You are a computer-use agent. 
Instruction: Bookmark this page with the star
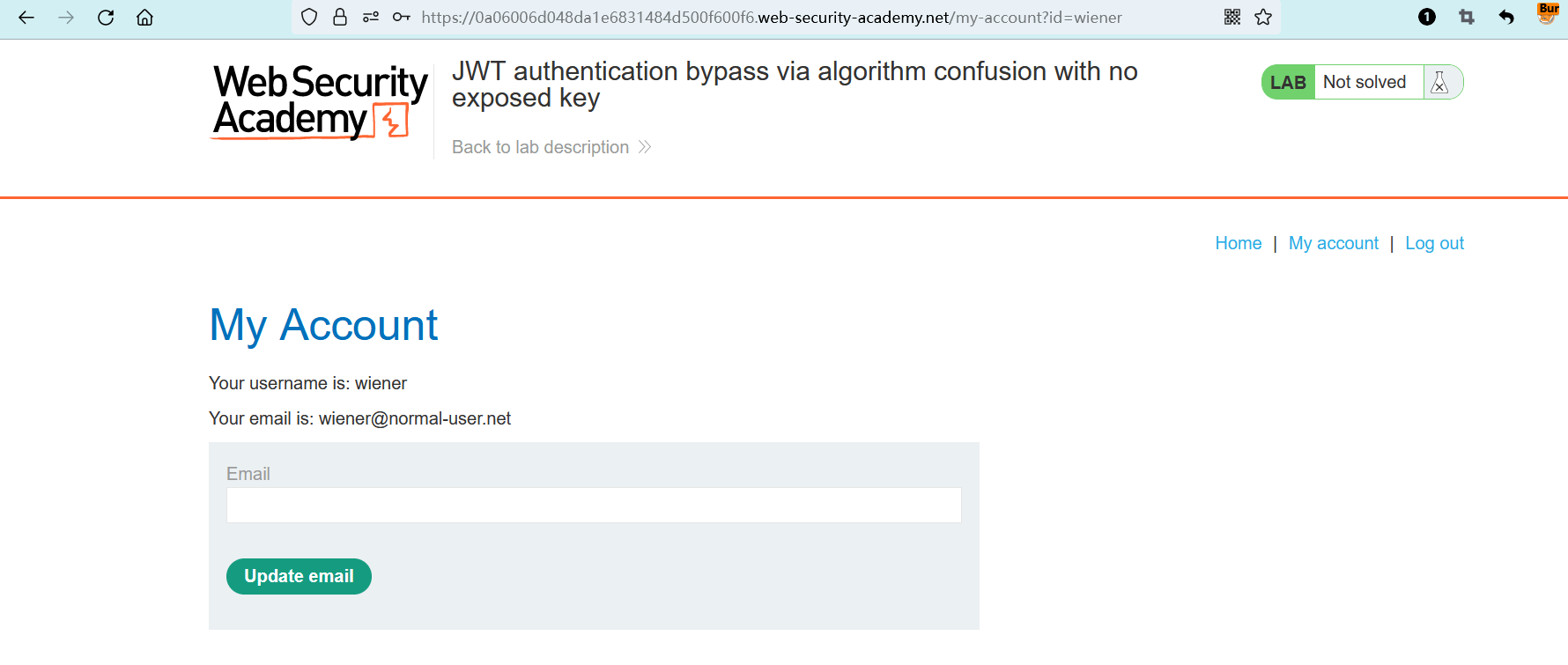tap(1263, 18)
